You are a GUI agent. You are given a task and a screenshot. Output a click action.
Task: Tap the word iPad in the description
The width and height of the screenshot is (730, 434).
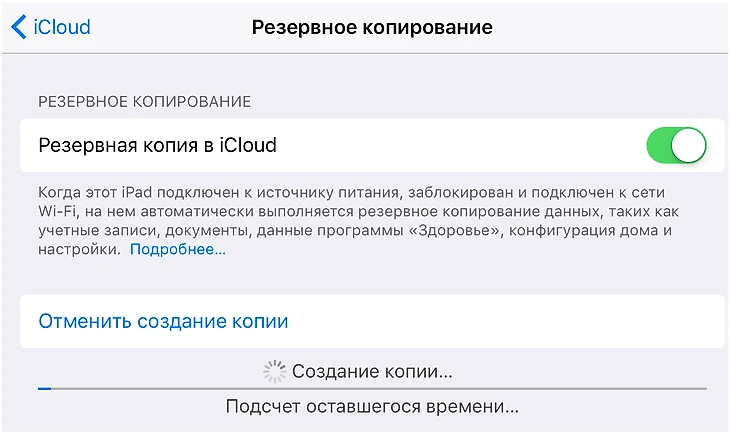click(137, 192)
